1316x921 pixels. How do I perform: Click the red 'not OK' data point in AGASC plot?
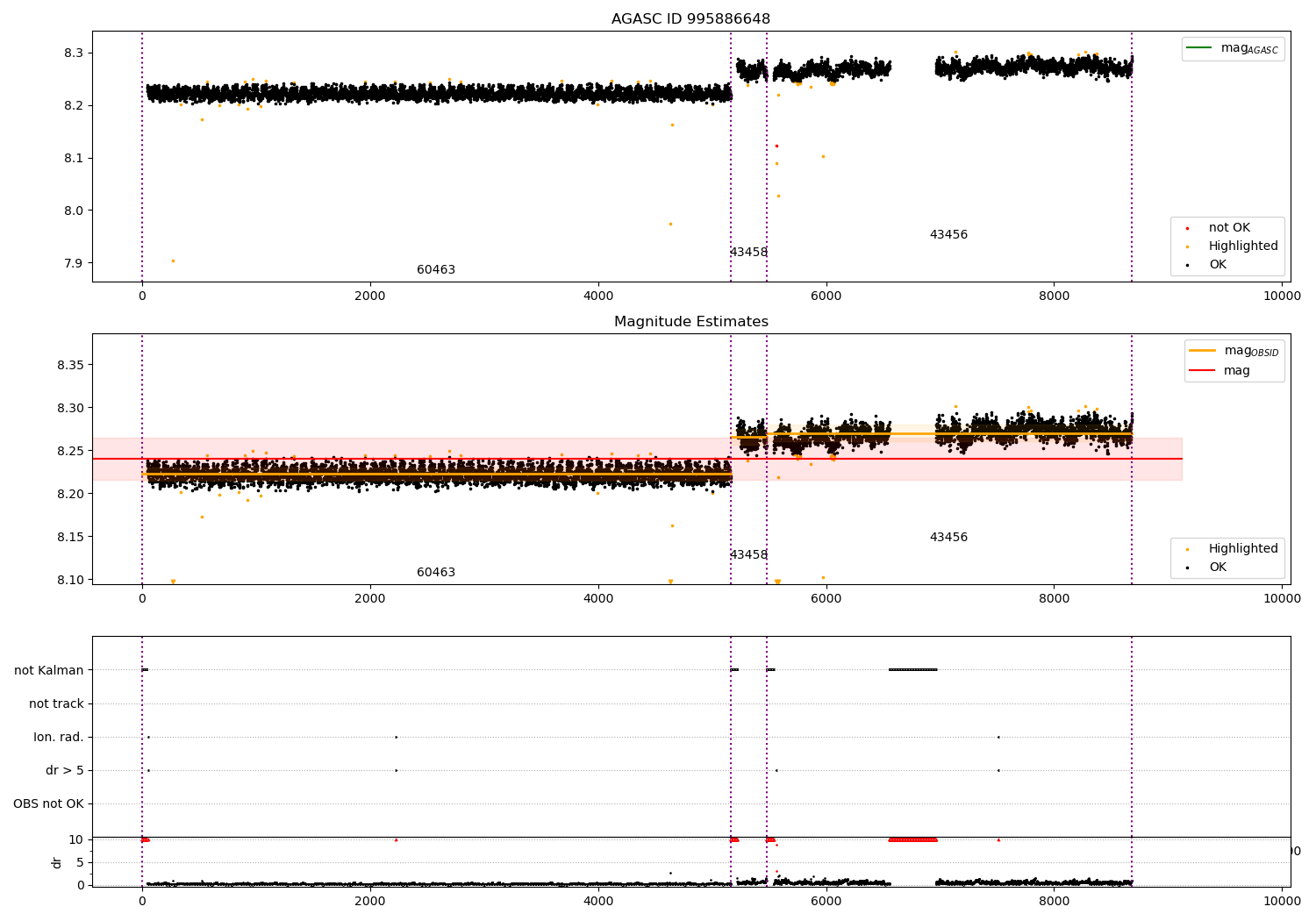click(776, 146)
